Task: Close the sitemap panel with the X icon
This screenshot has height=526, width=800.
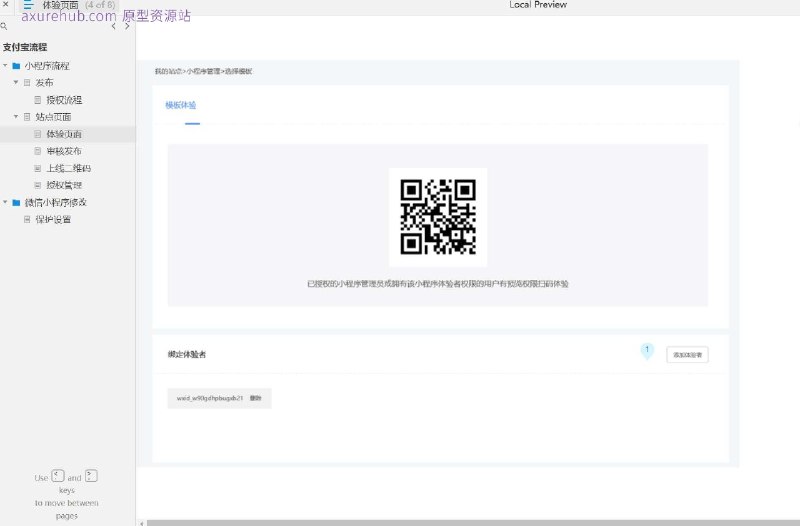Action: point(6,4)
